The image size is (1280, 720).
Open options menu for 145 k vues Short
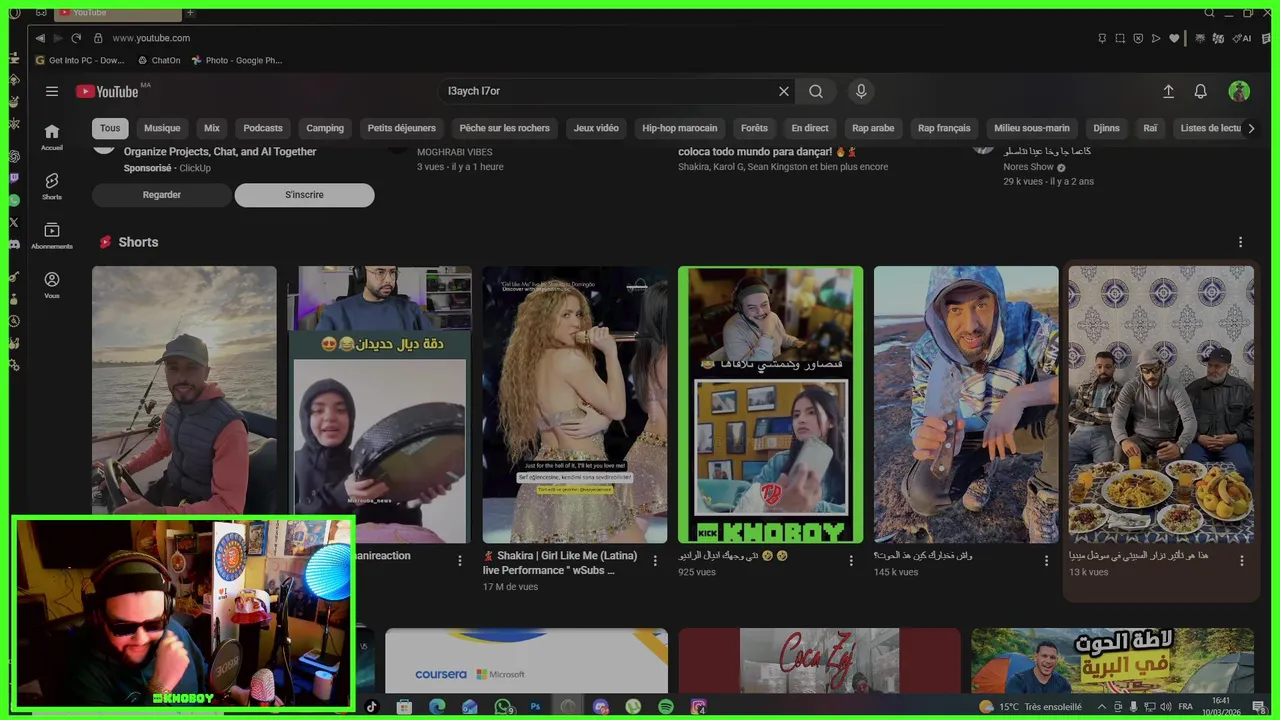click(x=1046, y=561)
